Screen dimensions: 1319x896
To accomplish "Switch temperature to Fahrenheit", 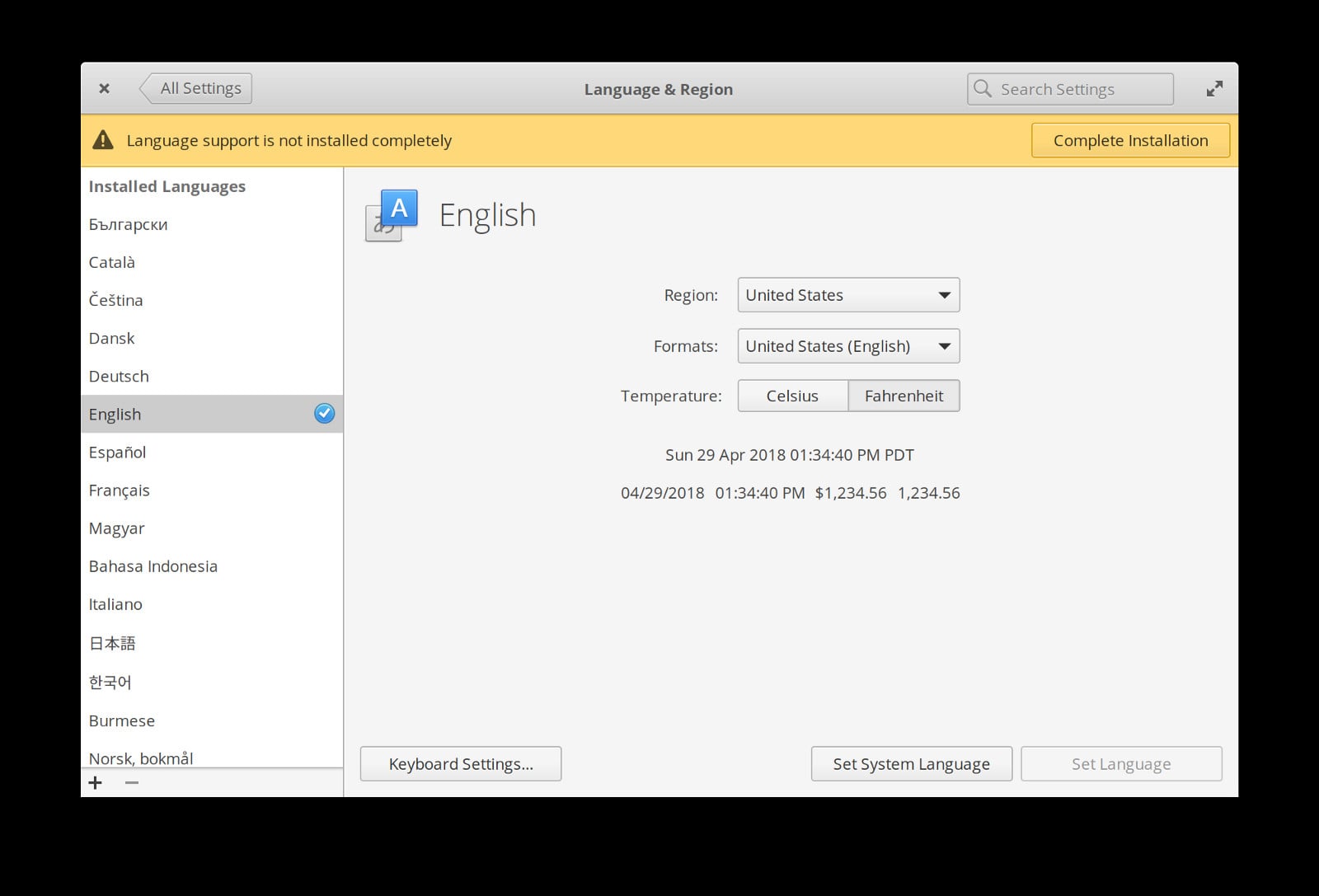I will coord(904,396).
